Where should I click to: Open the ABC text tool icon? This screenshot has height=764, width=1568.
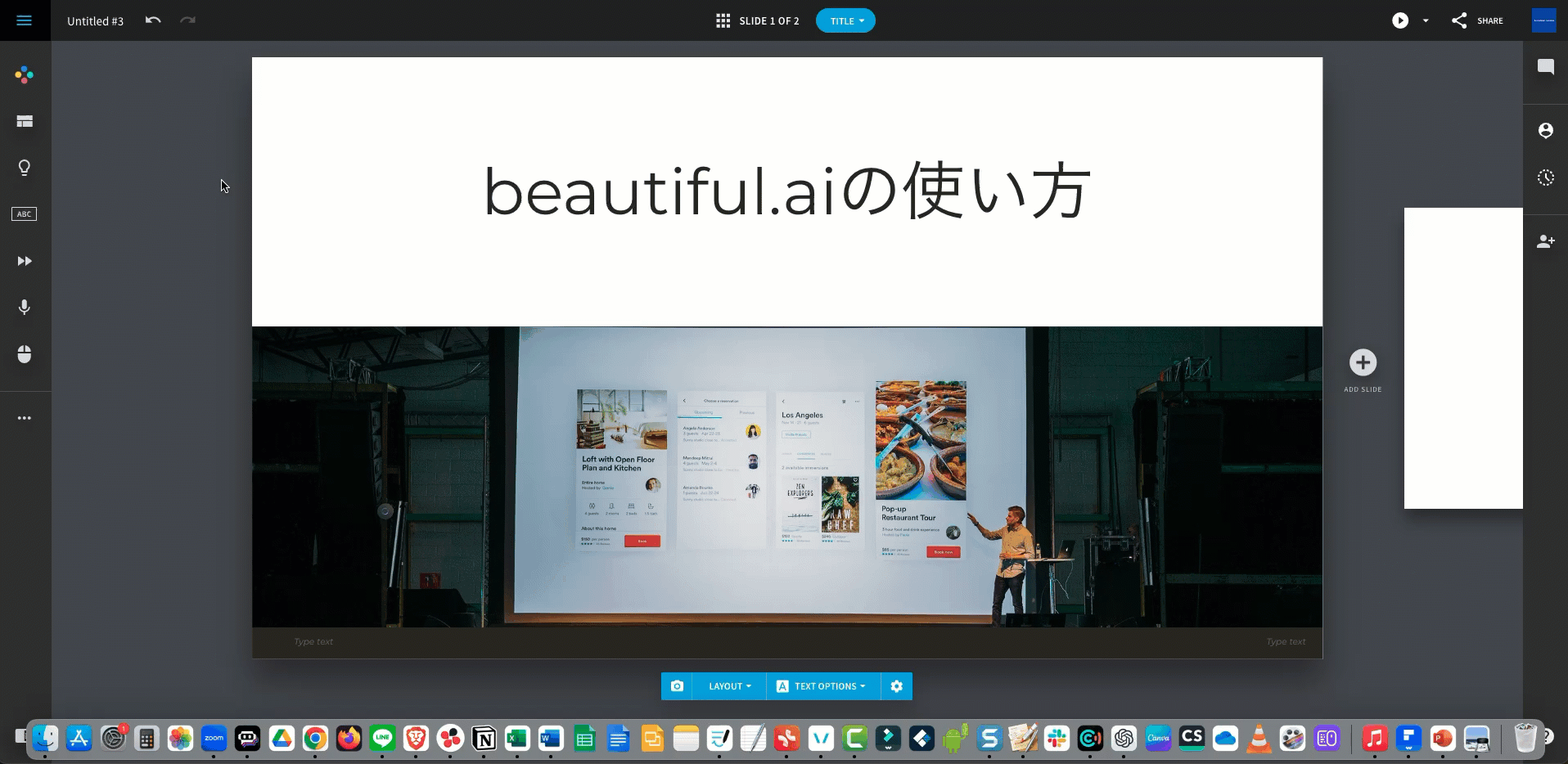coord(25,214)
